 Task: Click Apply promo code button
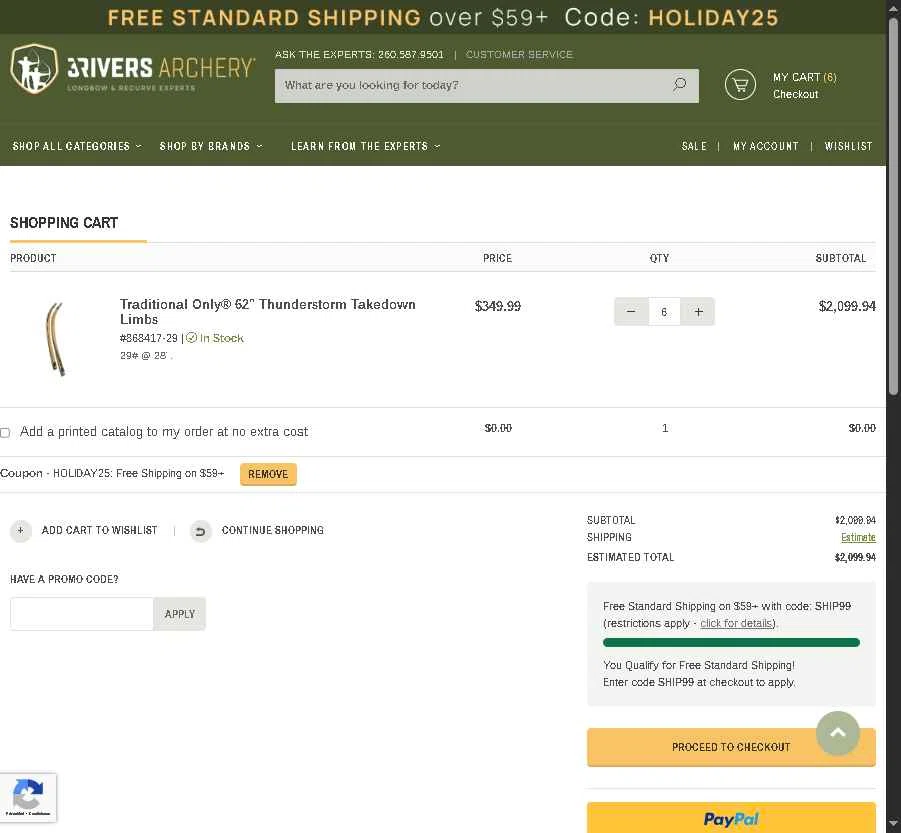pyautogui.click(x=179, y=614)
